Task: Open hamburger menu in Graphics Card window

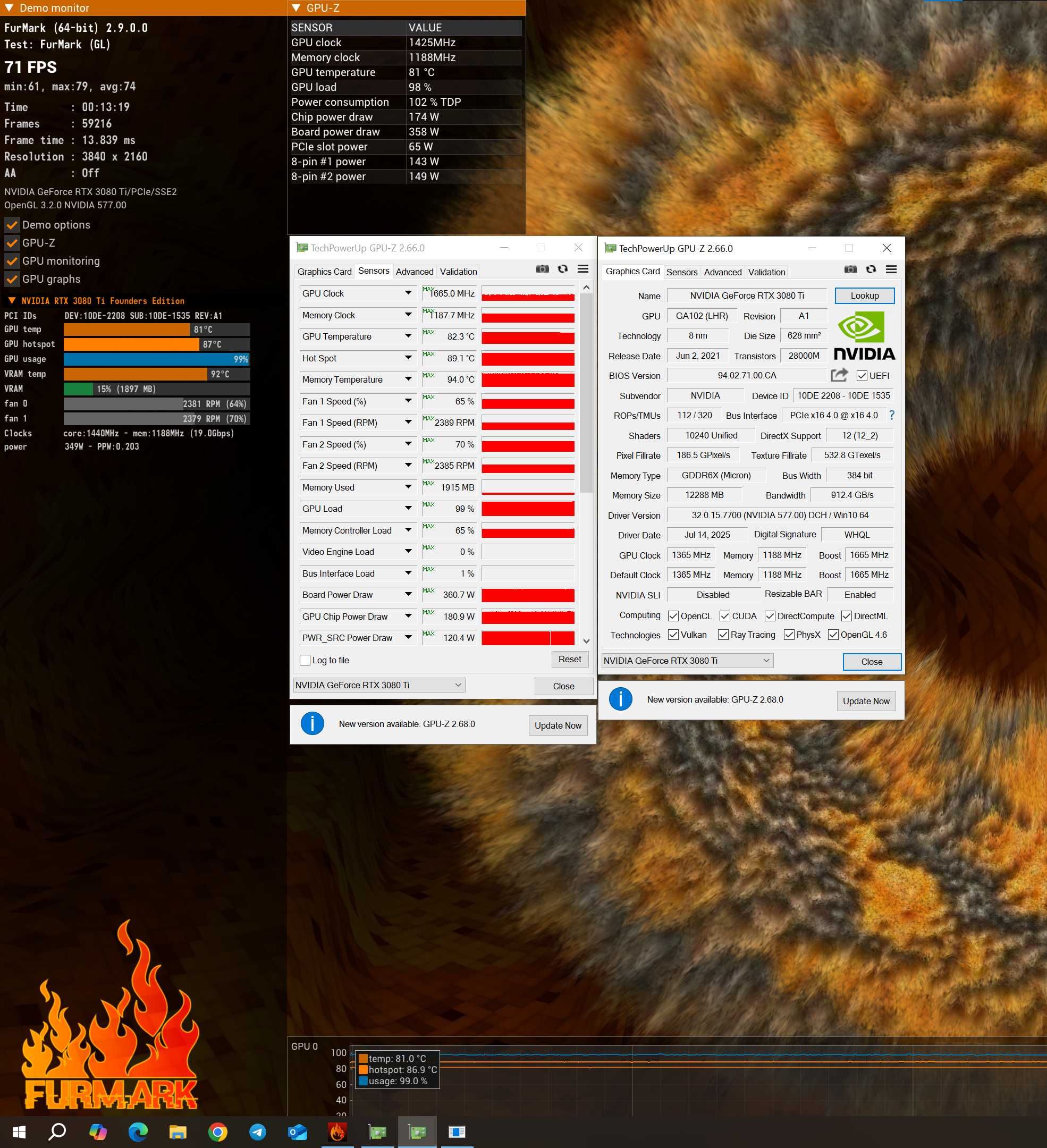Action: 892,269
